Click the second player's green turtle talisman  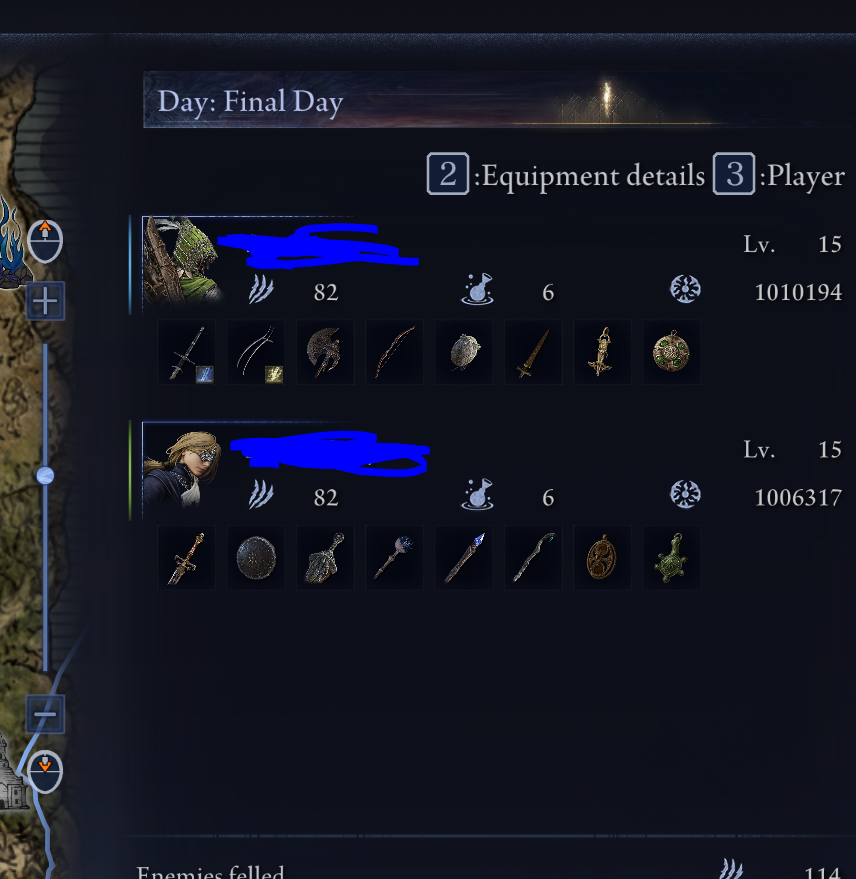click(671, 558)
